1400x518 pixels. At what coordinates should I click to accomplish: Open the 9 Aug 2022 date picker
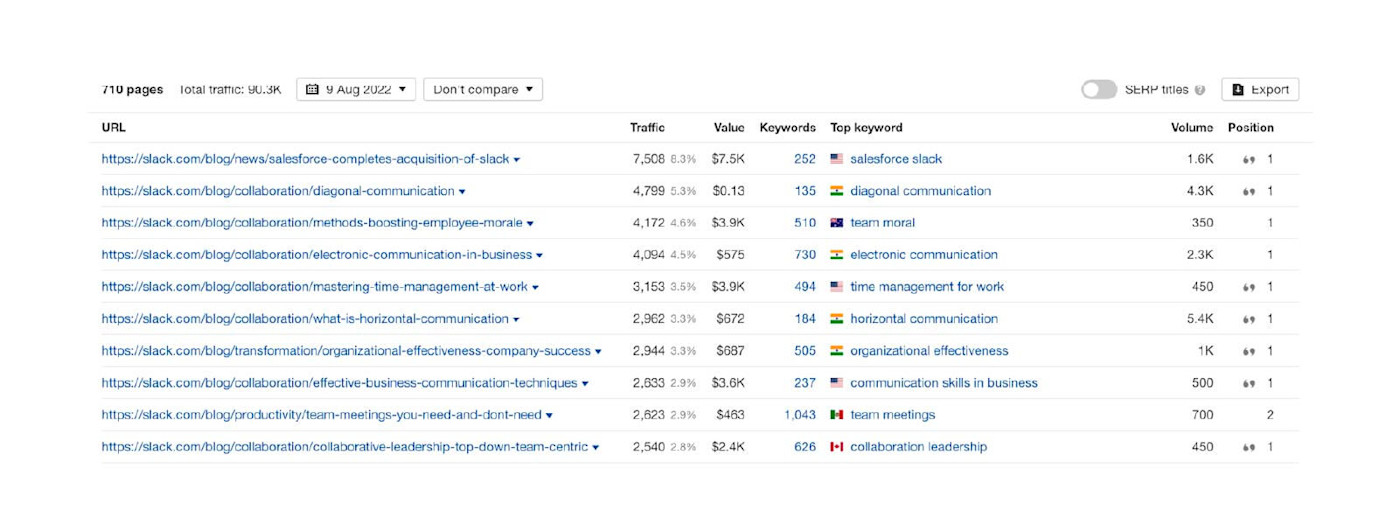(x=356, y=89)
